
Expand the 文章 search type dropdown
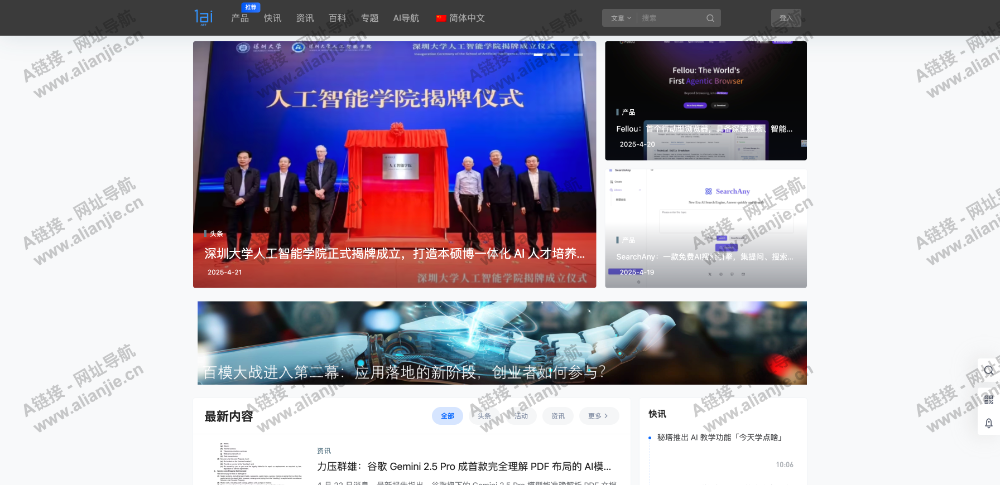pyautogui.click(x=621, y=18)
